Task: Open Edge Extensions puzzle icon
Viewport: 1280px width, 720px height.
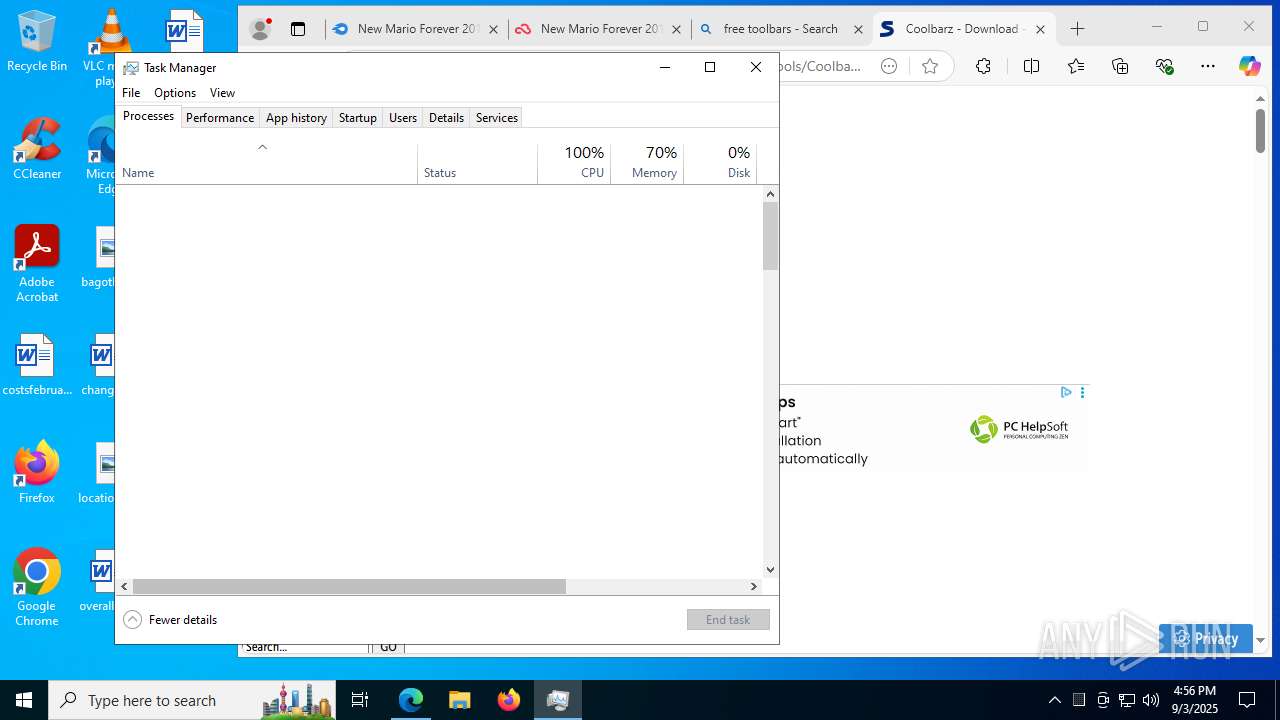Action: click(984, 66)
